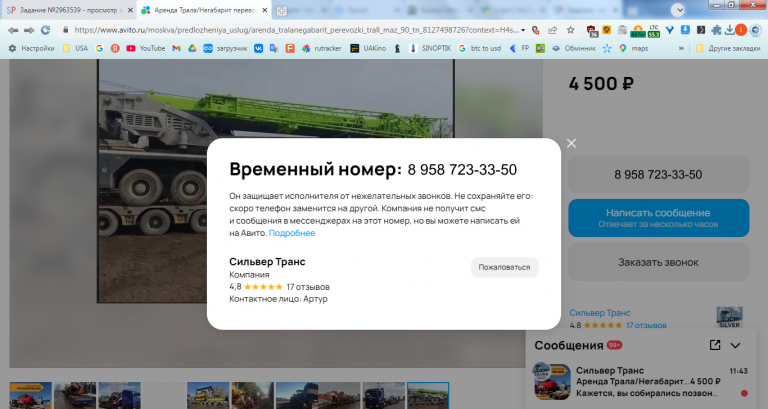Image resolution: width=768 pixels, height=409 pixels.
Task: Click the orange profile avatar
Action: (741, 30)
